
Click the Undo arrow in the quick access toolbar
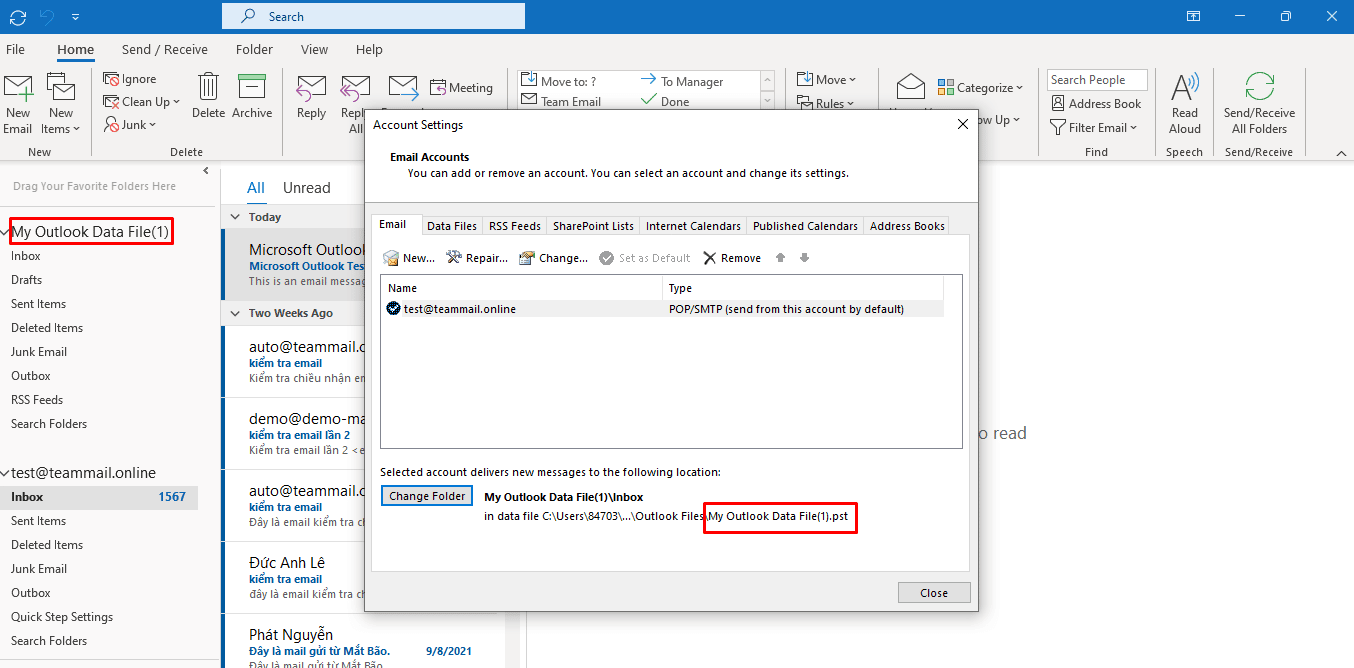coord(49,16)
